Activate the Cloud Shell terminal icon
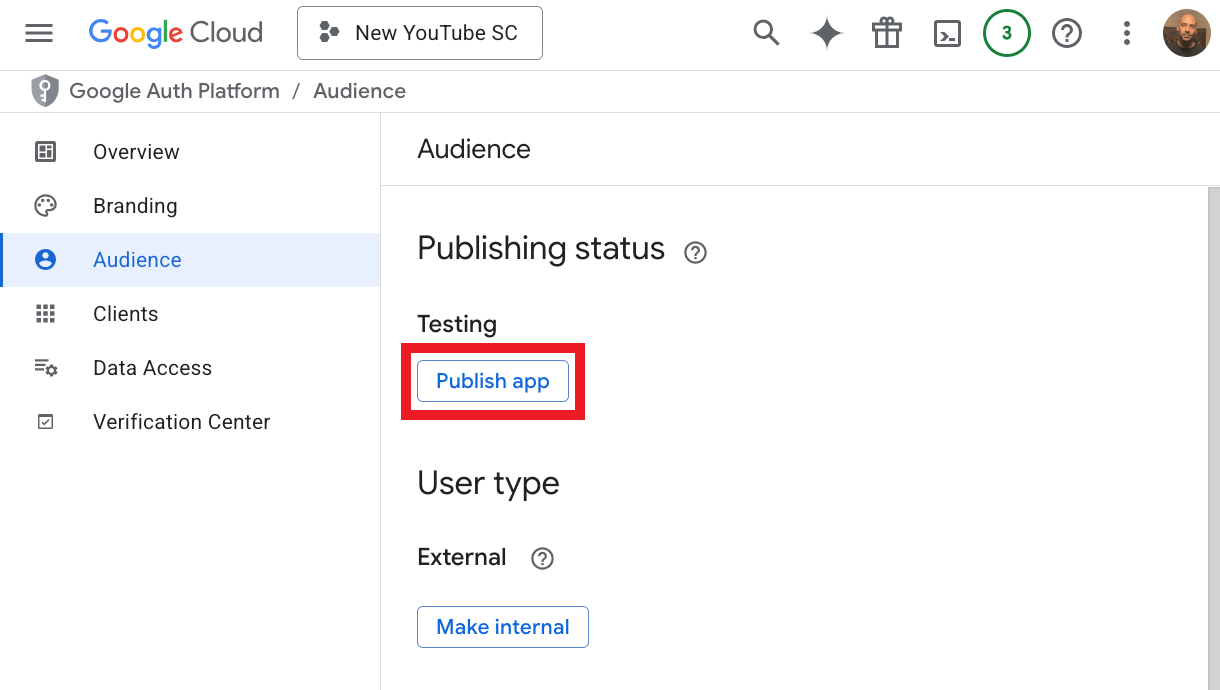Viewport: 1220px width, 690px height. click(x=947, y=33)
